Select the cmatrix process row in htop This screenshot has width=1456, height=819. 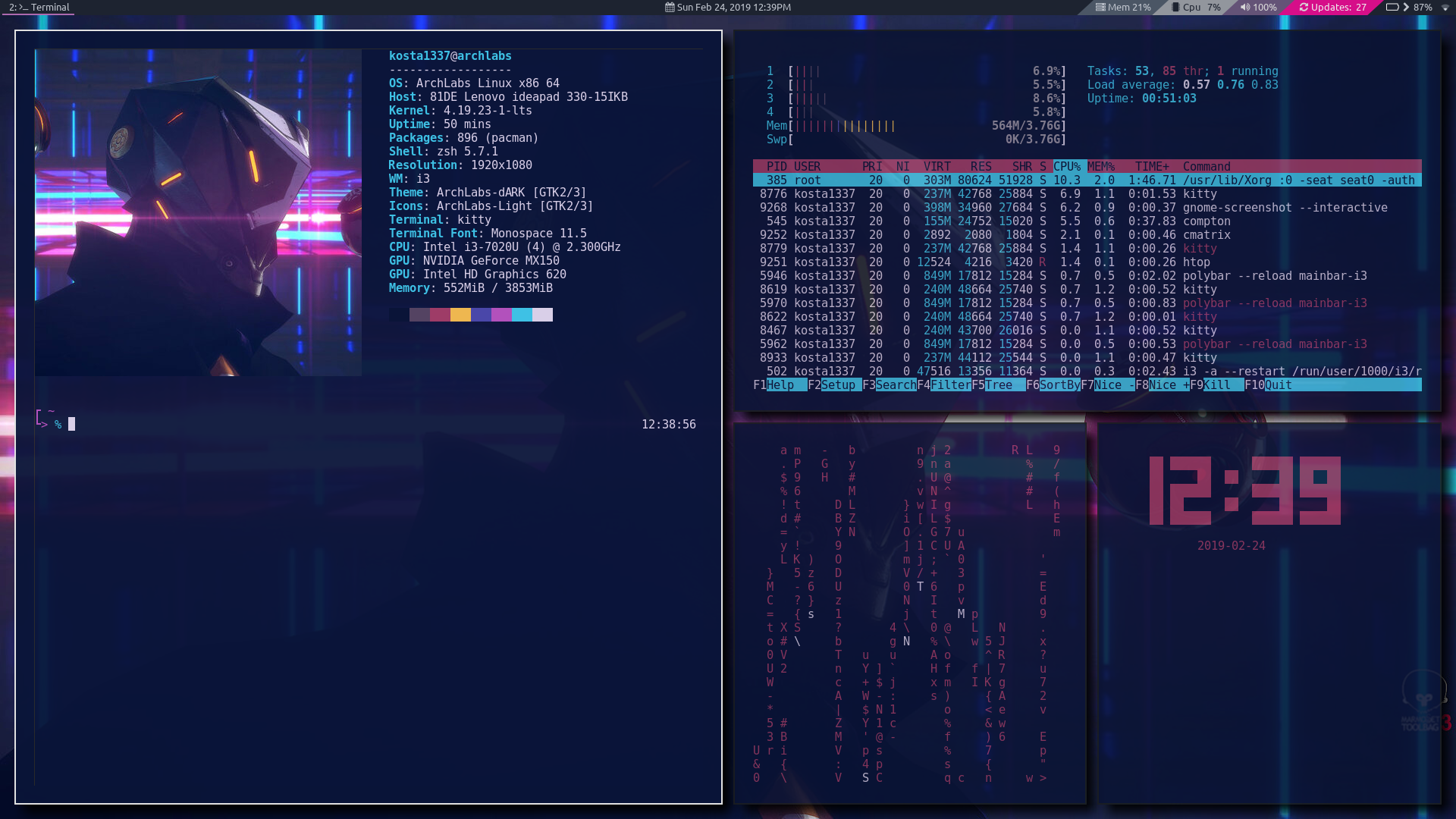[x=1087, y=235]
